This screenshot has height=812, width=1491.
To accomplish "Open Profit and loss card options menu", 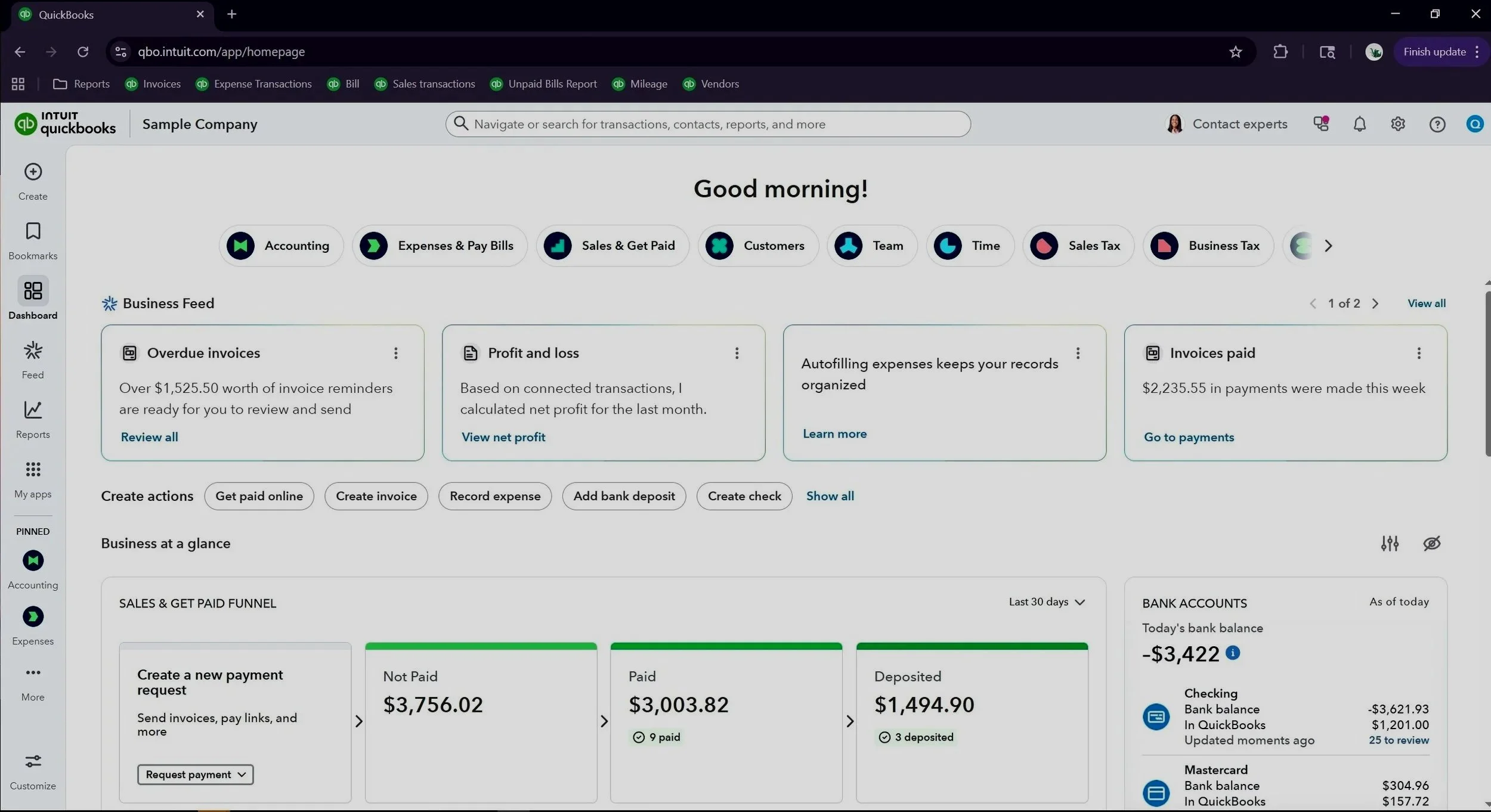I will [737, 353].
